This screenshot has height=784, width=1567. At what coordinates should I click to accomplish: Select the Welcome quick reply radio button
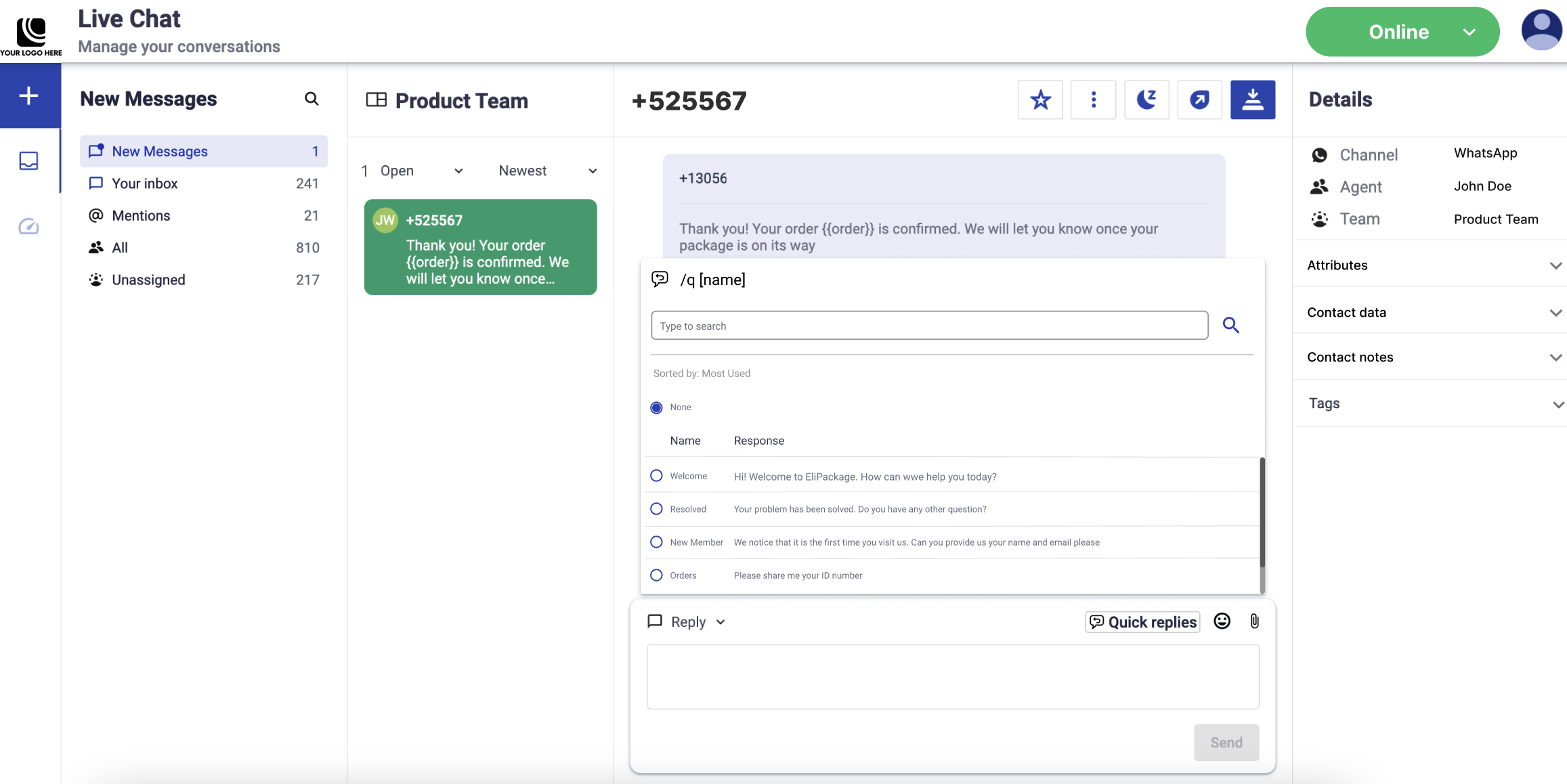click(656, 476)
